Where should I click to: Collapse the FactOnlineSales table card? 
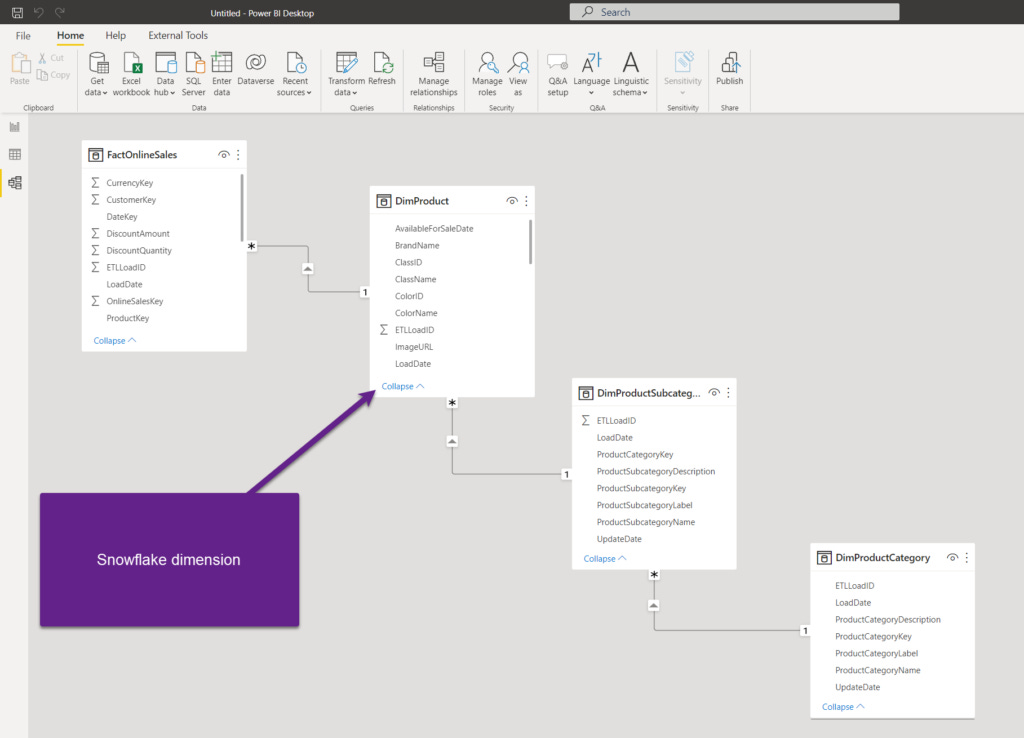coord(115,340)
